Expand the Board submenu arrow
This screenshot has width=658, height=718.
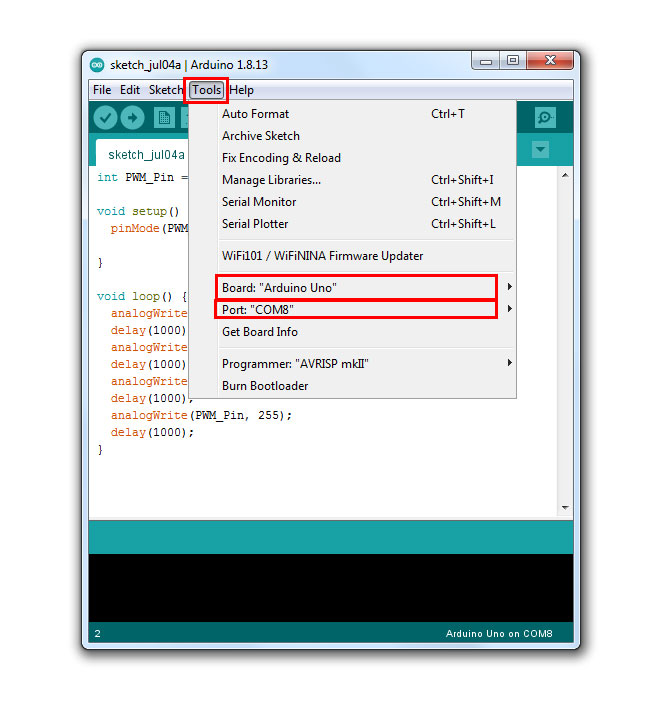click(x=509, y=287)
